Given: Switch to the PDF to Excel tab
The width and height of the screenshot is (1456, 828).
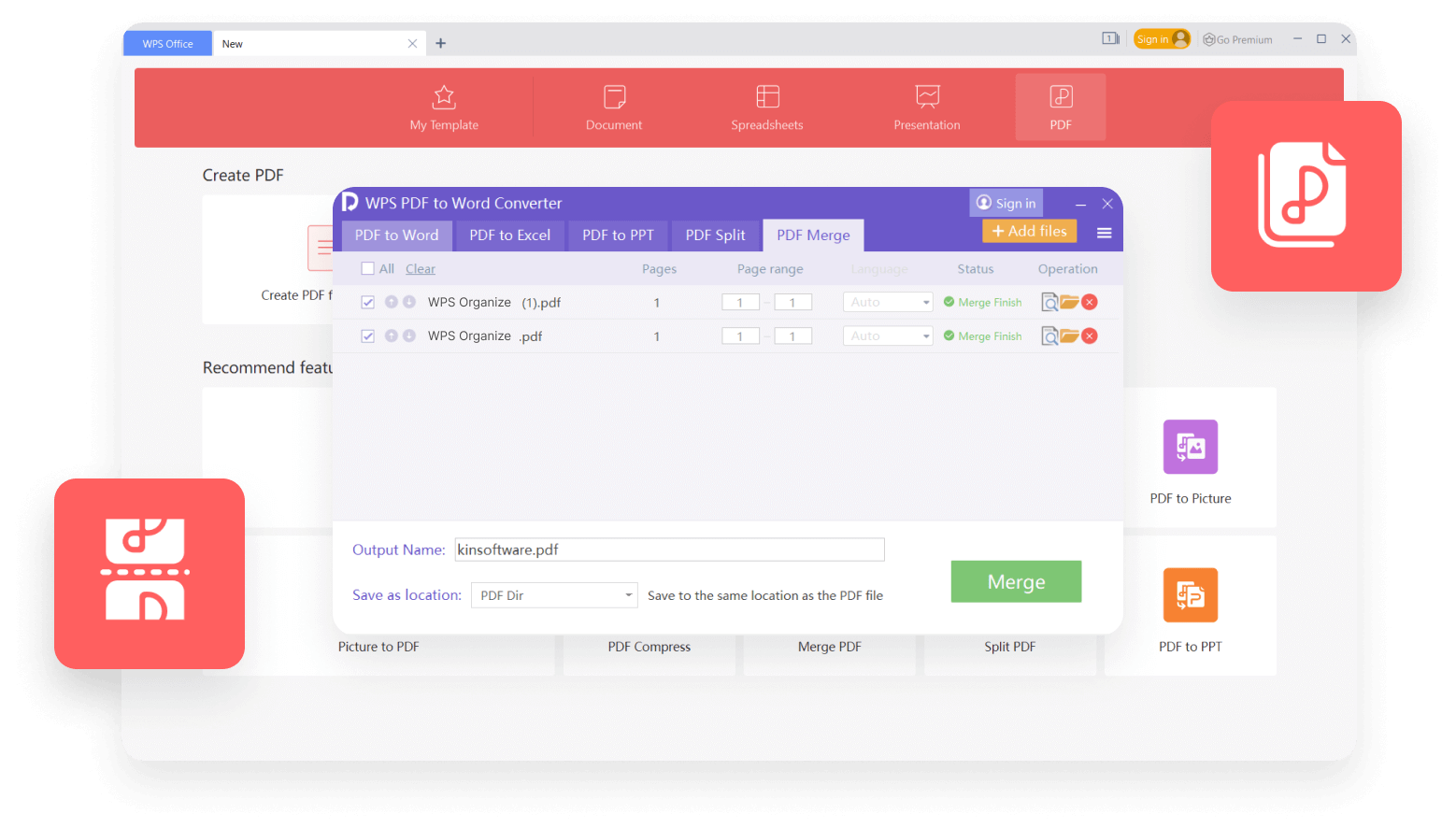Looking at the screenshot, I should pyautogui.click(x=509, y=236).
